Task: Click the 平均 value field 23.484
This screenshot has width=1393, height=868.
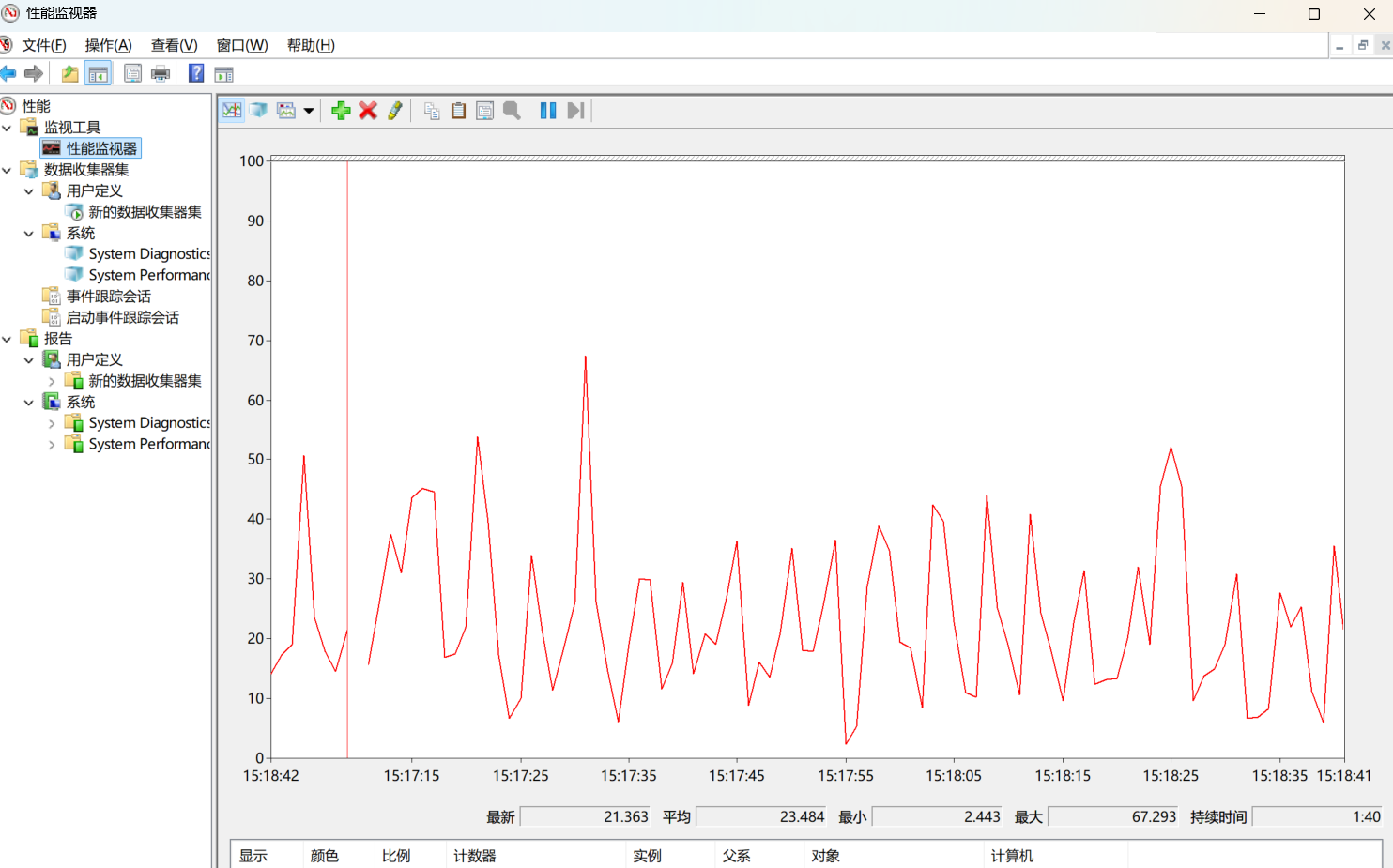Action: (x=761, y=817)
